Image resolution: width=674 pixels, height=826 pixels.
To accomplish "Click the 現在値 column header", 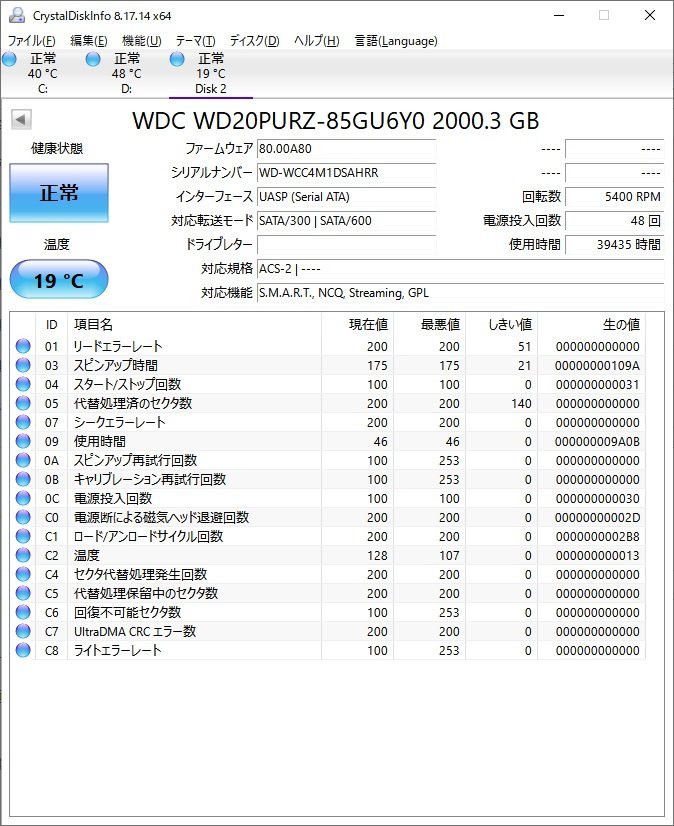I will coord(357,324).
